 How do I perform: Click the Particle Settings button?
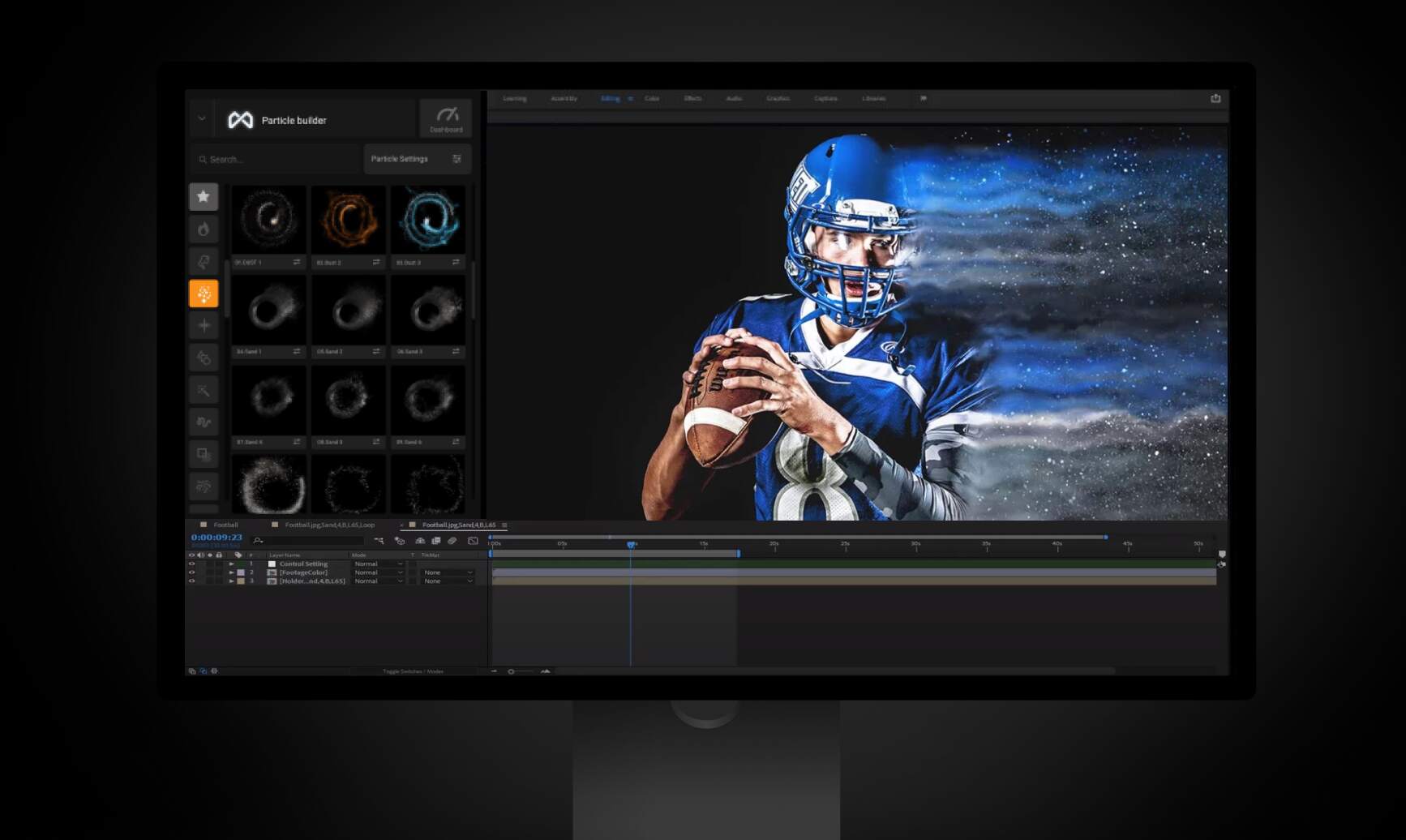click(x=400, y=159)
